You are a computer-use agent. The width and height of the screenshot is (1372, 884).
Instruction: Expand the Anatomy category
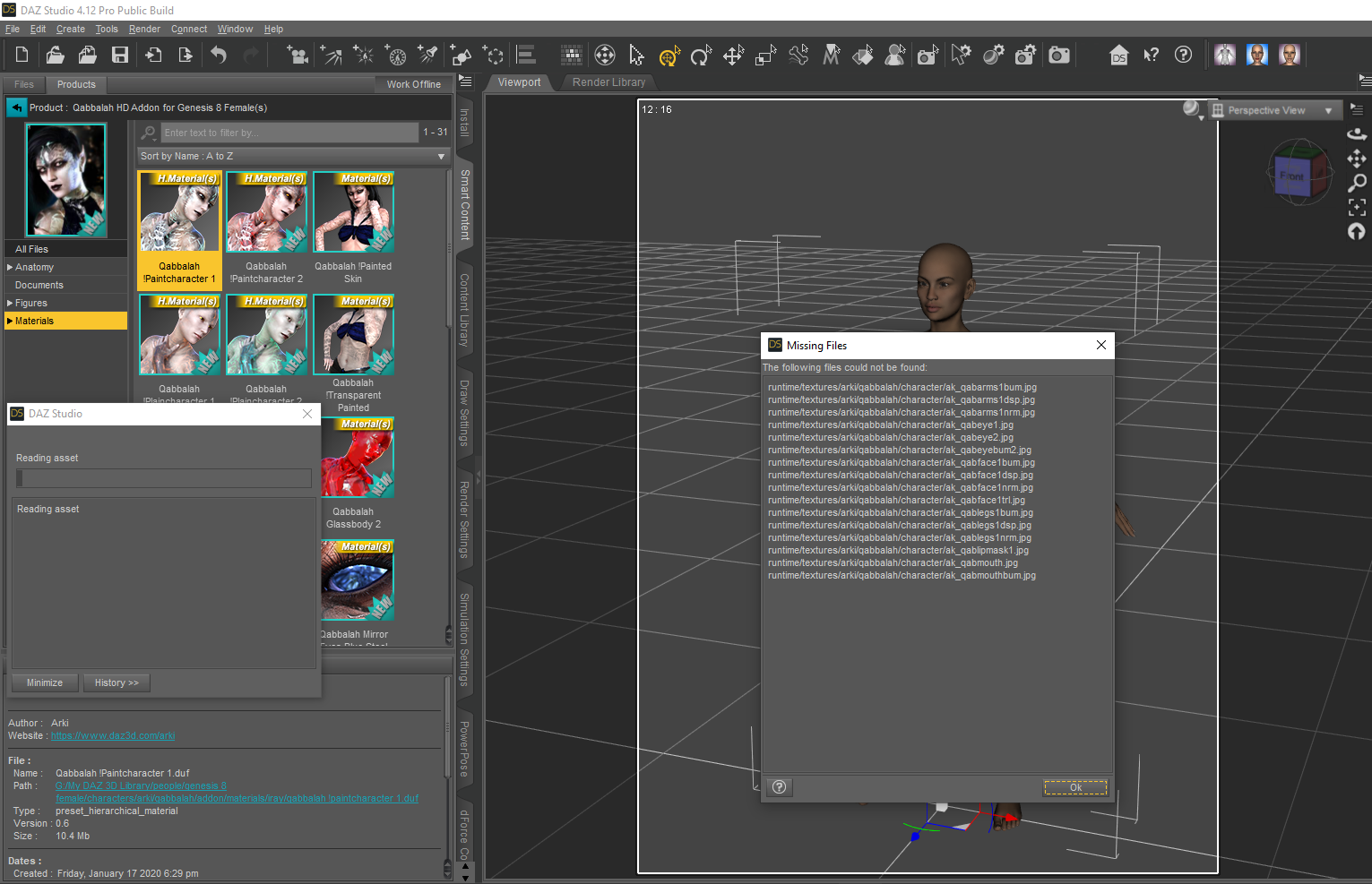click(x=10, y=267)
